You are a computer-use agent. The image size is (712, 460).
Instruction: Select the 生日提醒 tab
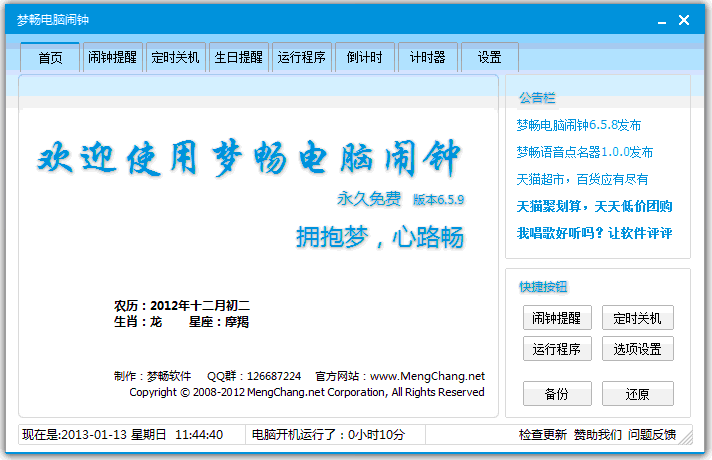[238, 57]
